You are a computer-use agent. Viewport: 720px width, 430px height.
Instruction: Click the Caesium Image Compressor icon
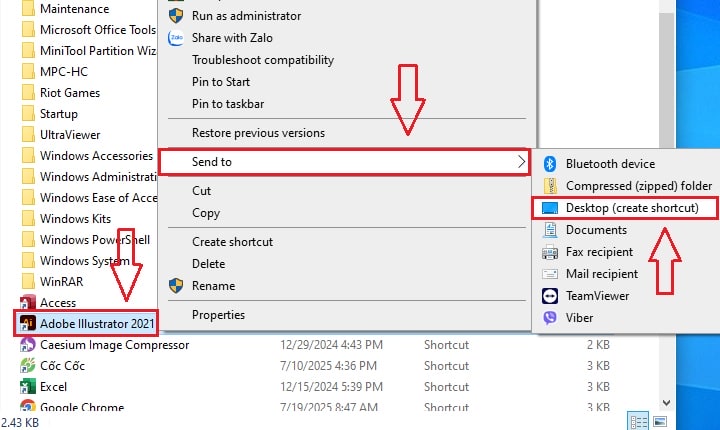click(x=28, y=345)
